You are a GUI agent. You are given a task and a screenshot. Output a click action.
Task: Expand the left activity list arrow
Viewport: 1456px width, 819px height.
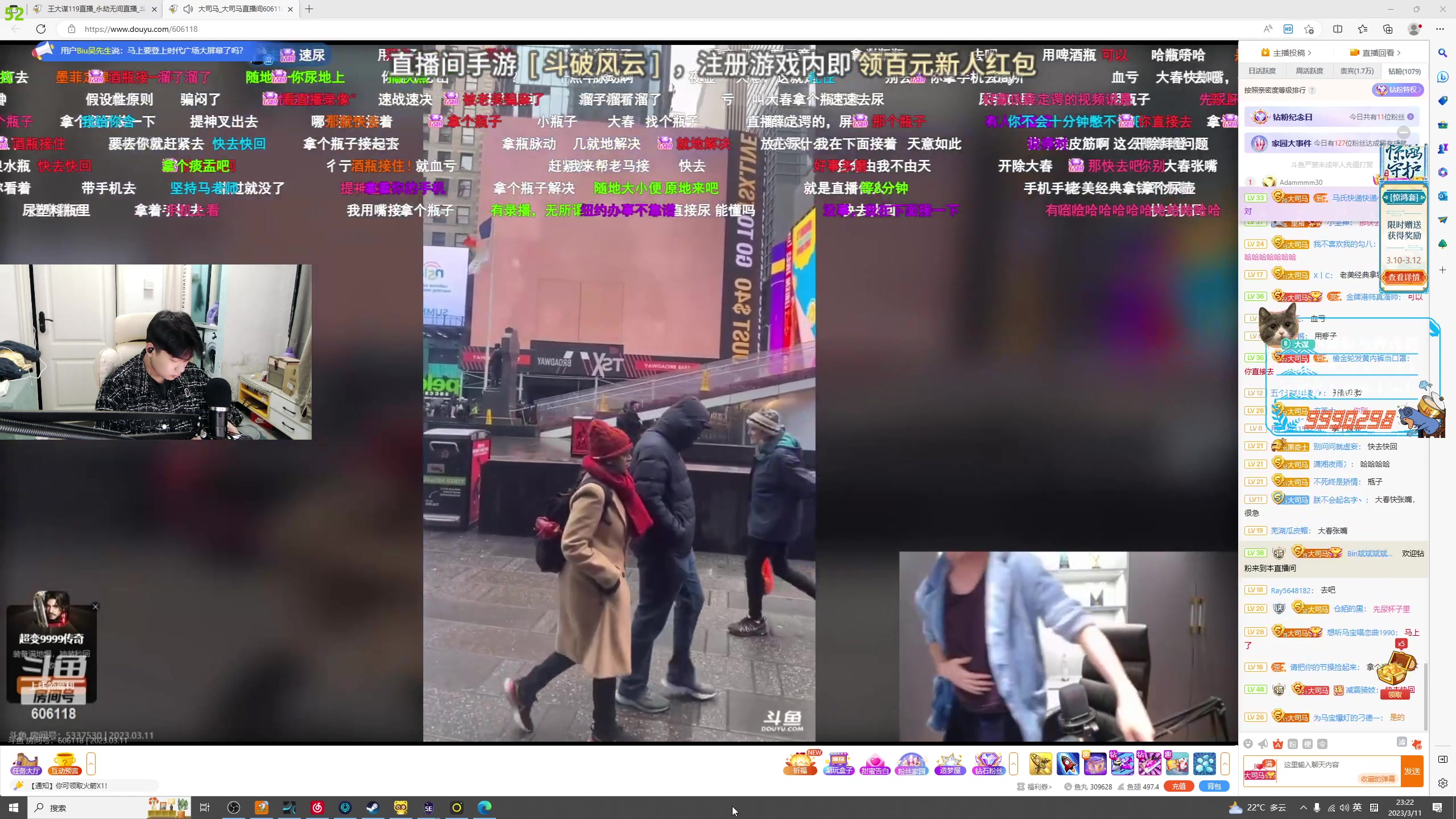coord(91,763)
